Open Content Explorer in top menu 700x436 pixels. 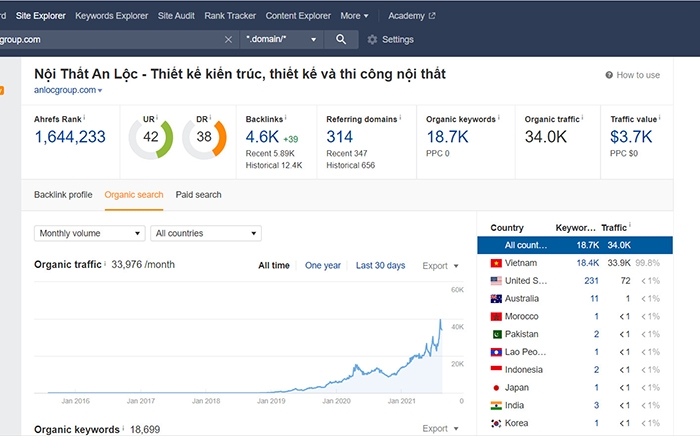(x=298, y=16)
